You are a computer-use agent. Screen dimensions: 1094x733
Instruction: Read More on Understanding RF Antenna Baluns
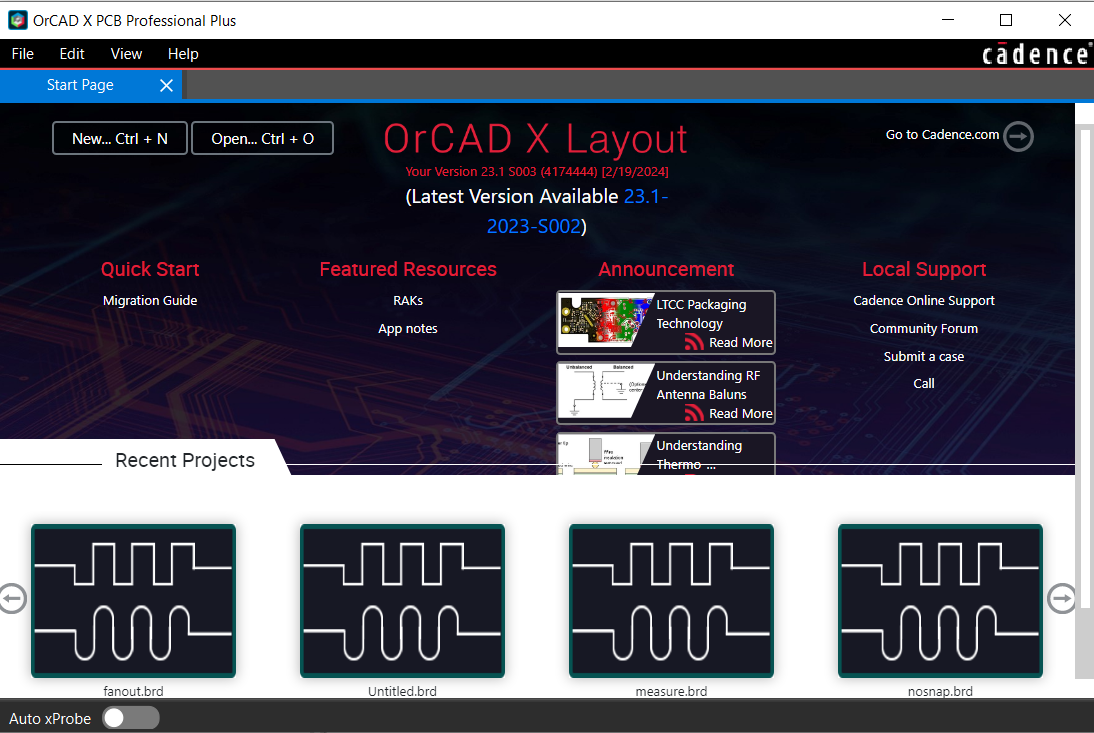point(740,414)
